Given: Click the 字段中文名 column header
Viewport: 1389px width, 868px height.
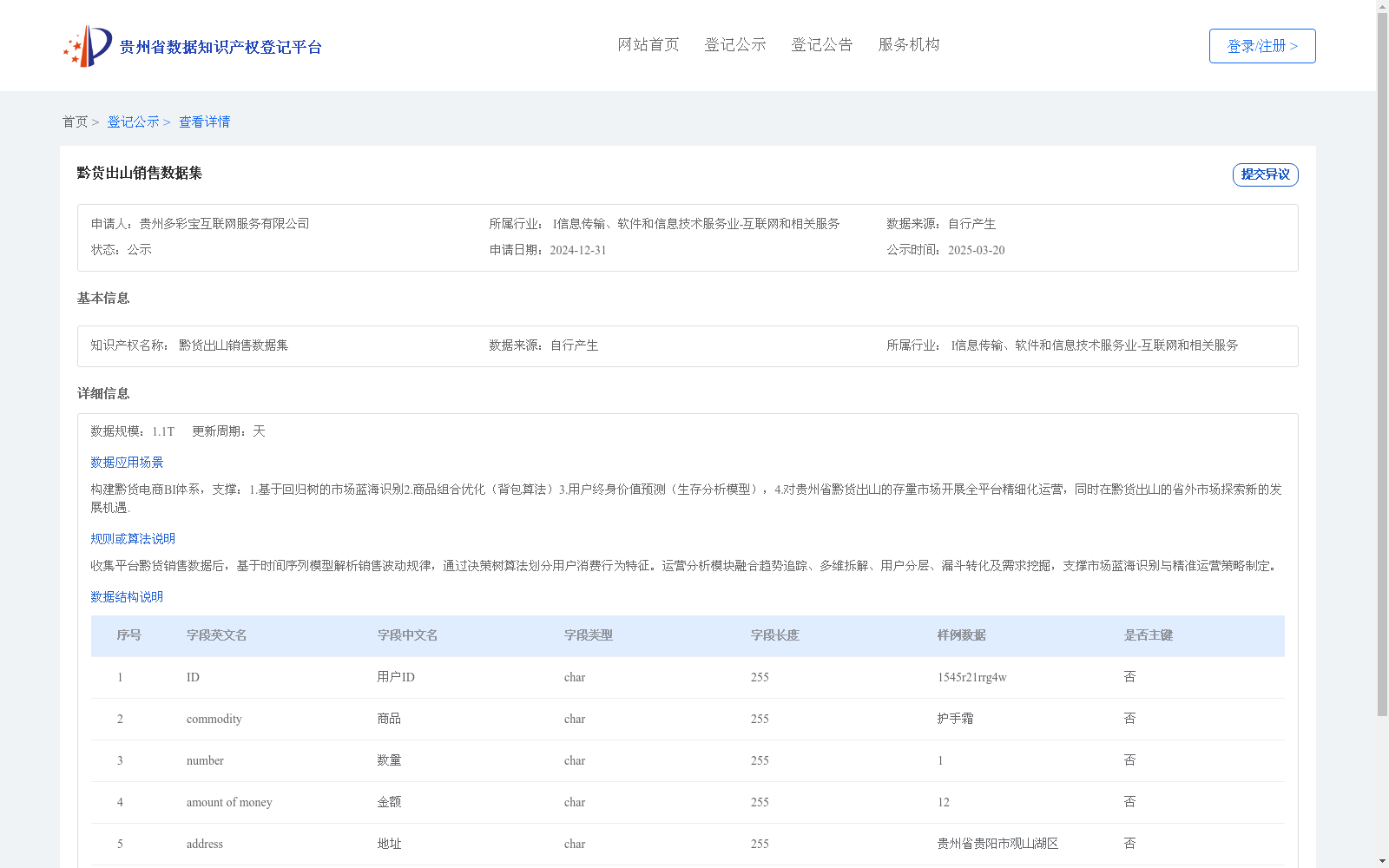Looking at the screenshot, I should pyautogui.click(x=407, y=635).
